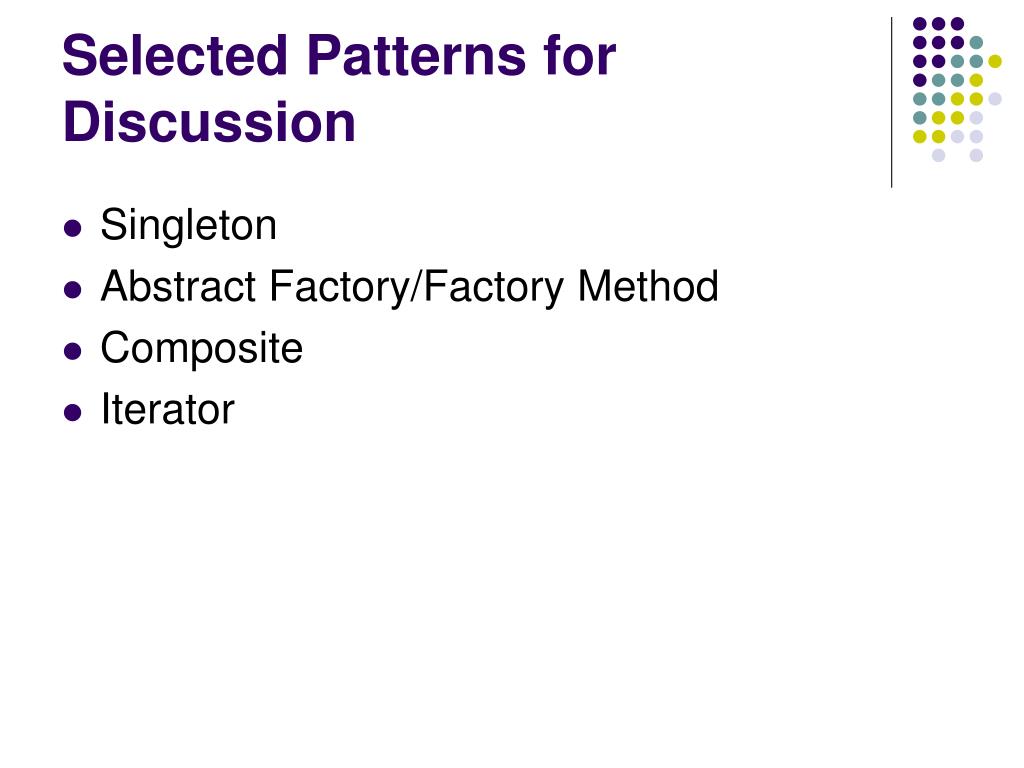Image resolution: width=1024 pixels, height=768 pixels.
Task: Click the top-left purple dot in the dot grid
Action: (920, 24)
